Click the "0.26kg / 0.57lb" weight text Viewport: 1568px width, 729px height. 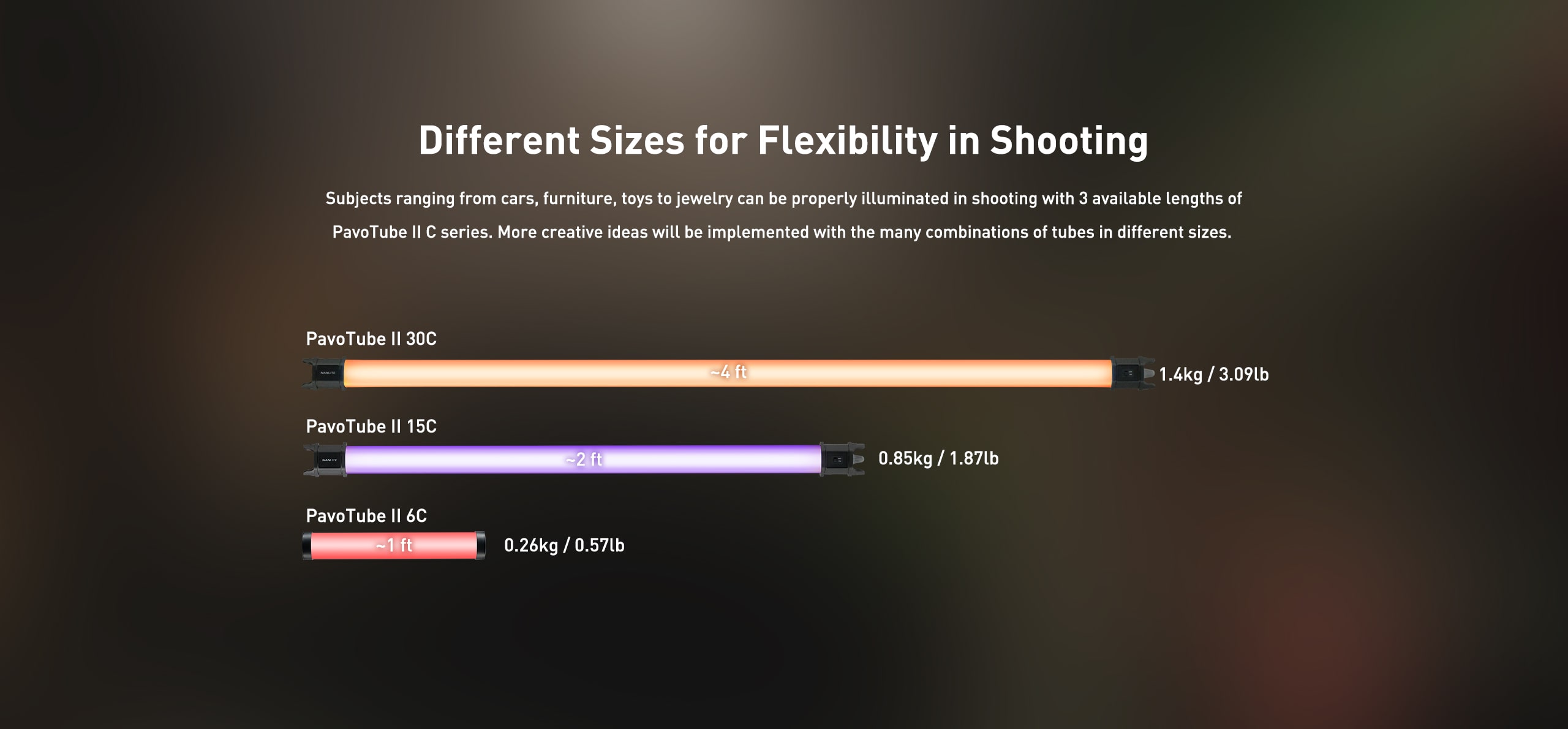tap(564, 545)
